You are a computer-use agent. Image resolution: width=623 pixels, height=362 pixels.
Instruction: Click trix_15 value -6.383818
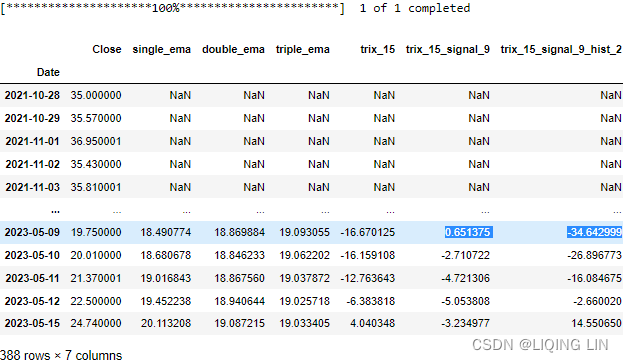coord(370,302)
